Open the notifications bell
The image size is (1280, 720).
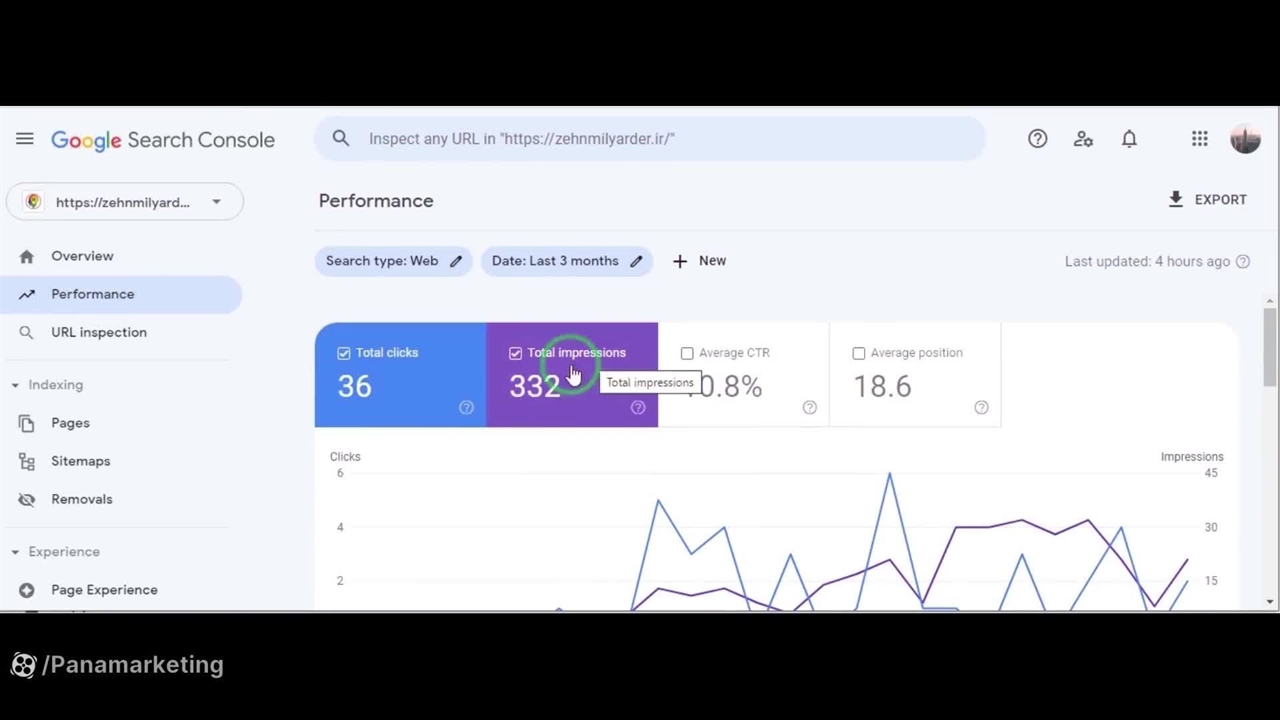coord(1129,139)
